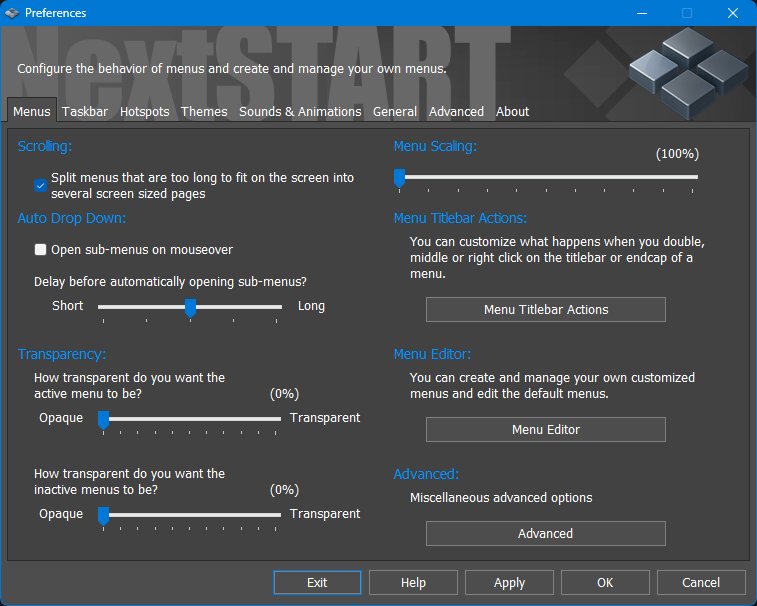This screenshot has width=757, height=606.
Task: Click the 'Open sub-menus on mouseover' label
Action: tap(142, 250)
